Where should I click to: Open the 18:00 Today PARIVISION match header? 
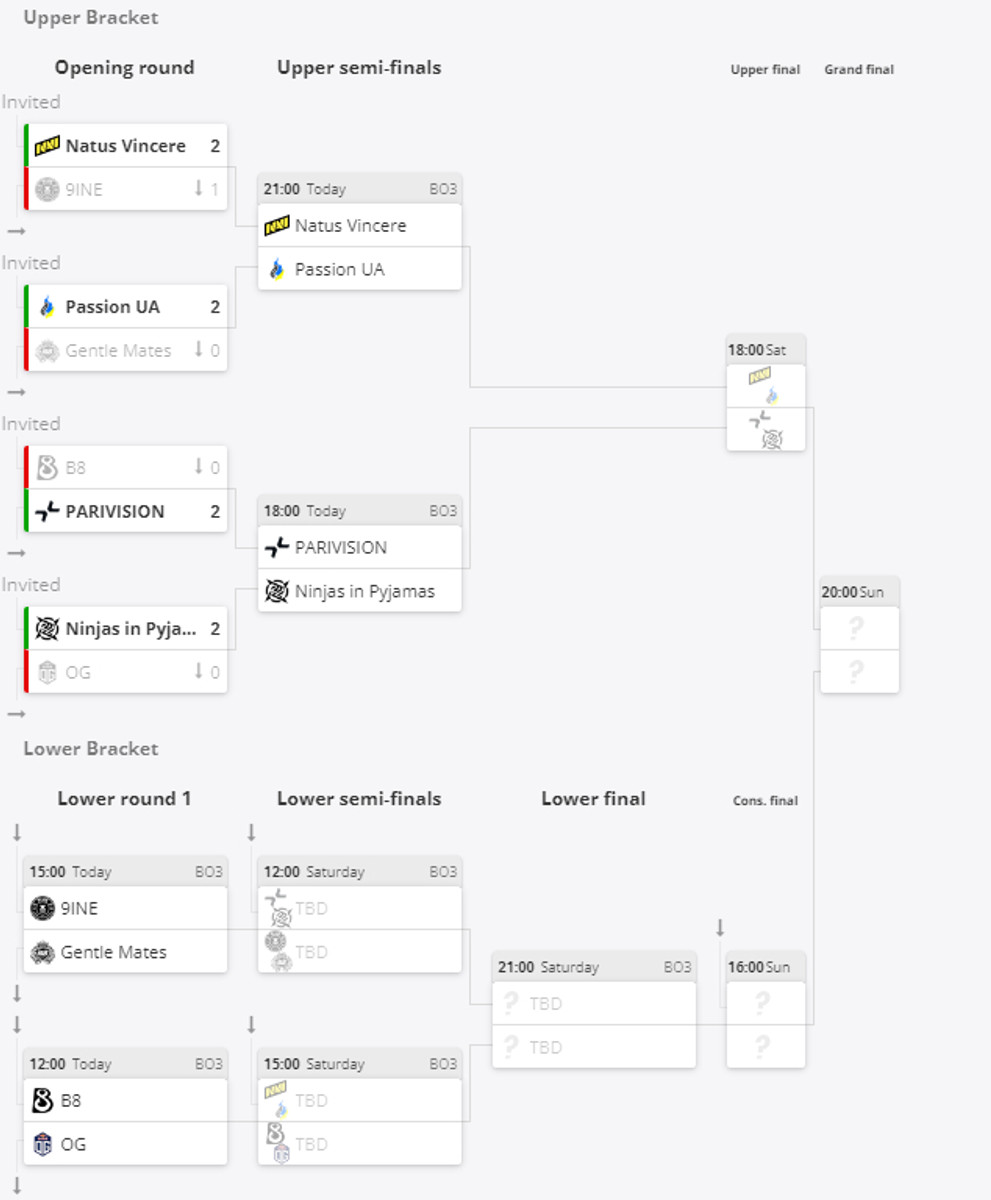point(360,511)
